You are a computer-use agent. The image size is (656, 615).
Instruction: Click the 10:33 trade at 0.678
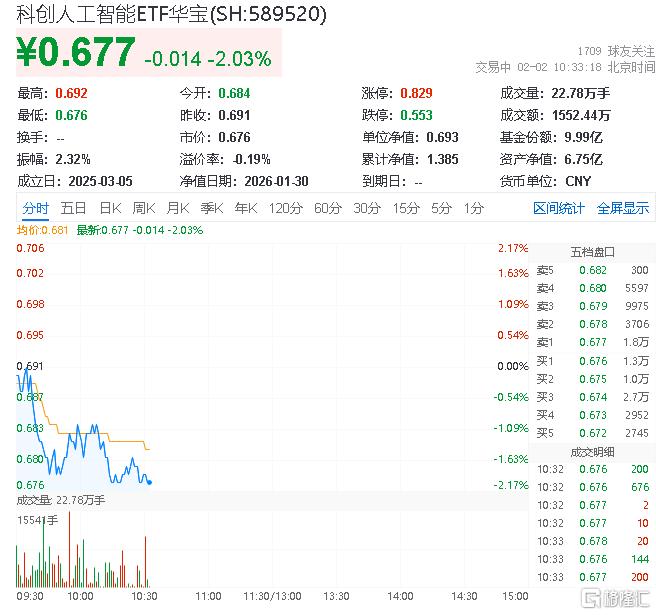click(x=592, y=541)
